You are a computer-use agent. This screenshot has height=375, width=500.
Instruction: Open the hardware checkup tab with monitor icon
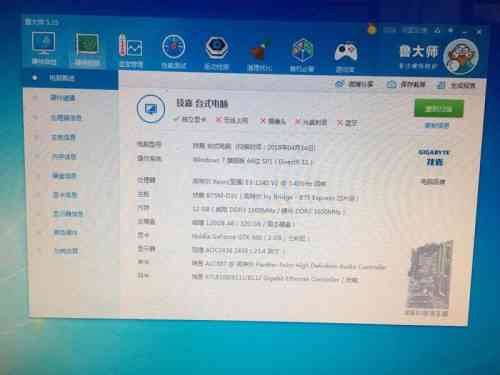[x=44, y=48]
